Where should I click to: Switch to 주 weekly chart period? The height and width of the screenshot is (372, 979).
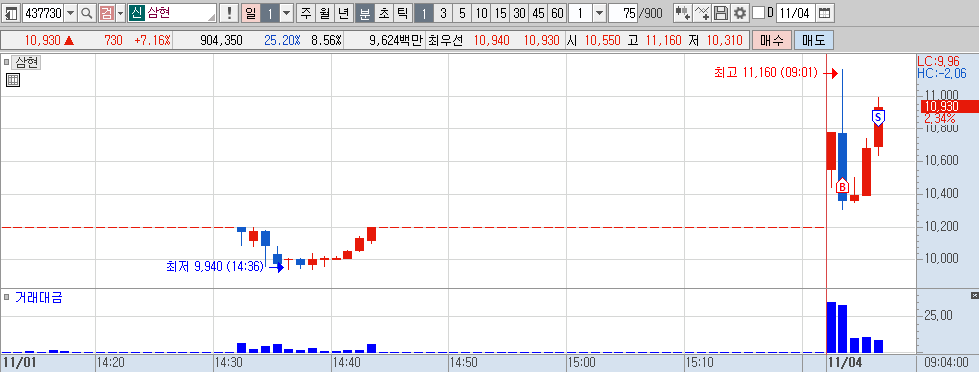[305, 13]
